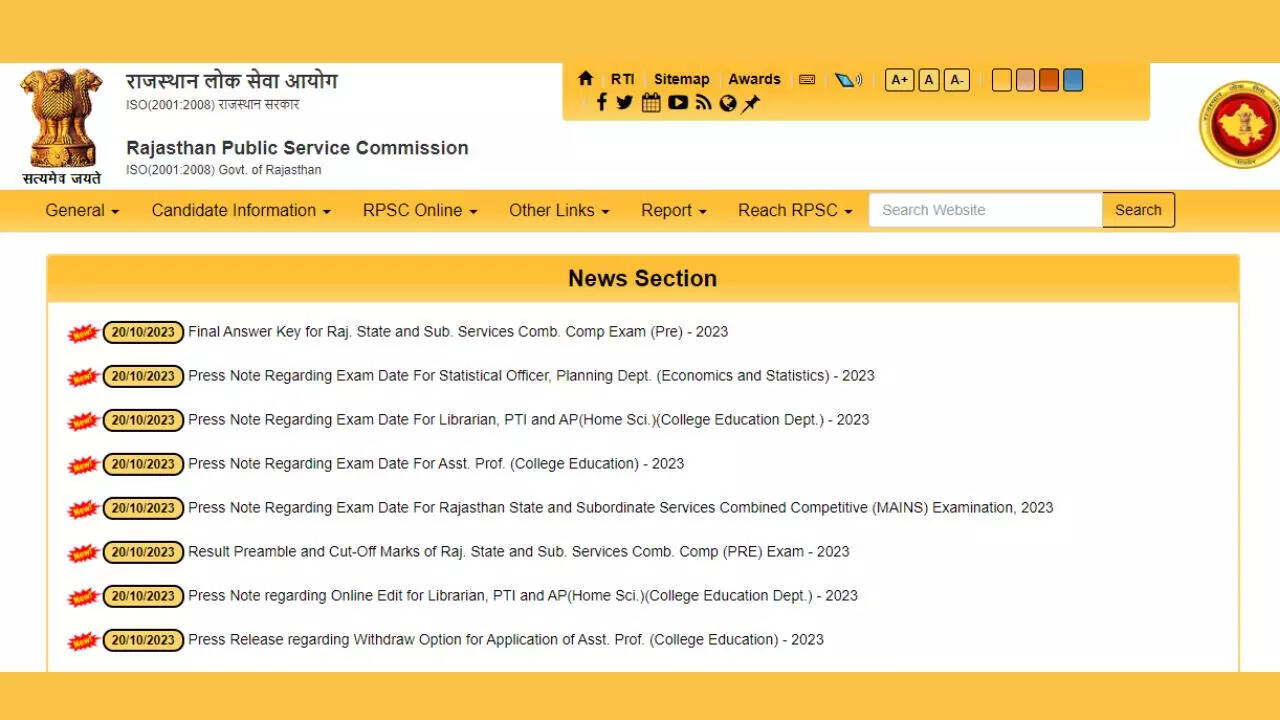Click the pushpin icon in header
The height and width of the screenshot is (720, 1280).
point(750,103)
